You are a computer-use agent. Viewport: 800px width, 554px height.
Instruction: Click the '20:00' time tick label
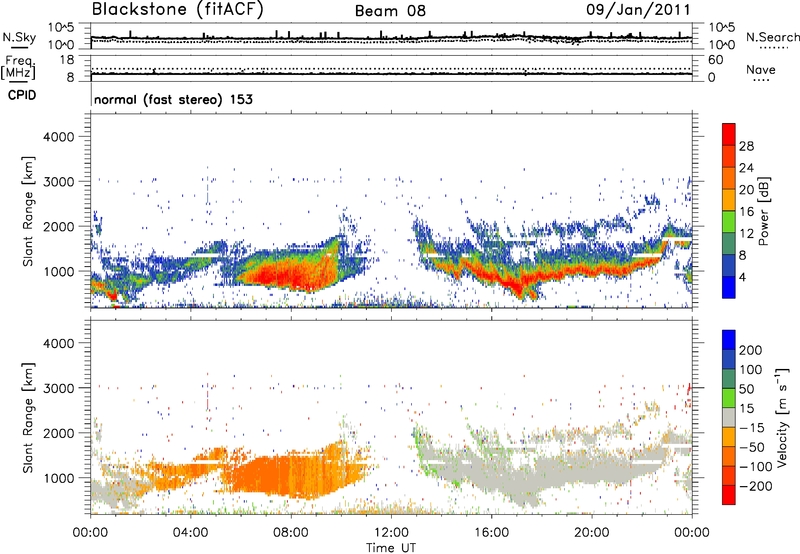(592, 533)
